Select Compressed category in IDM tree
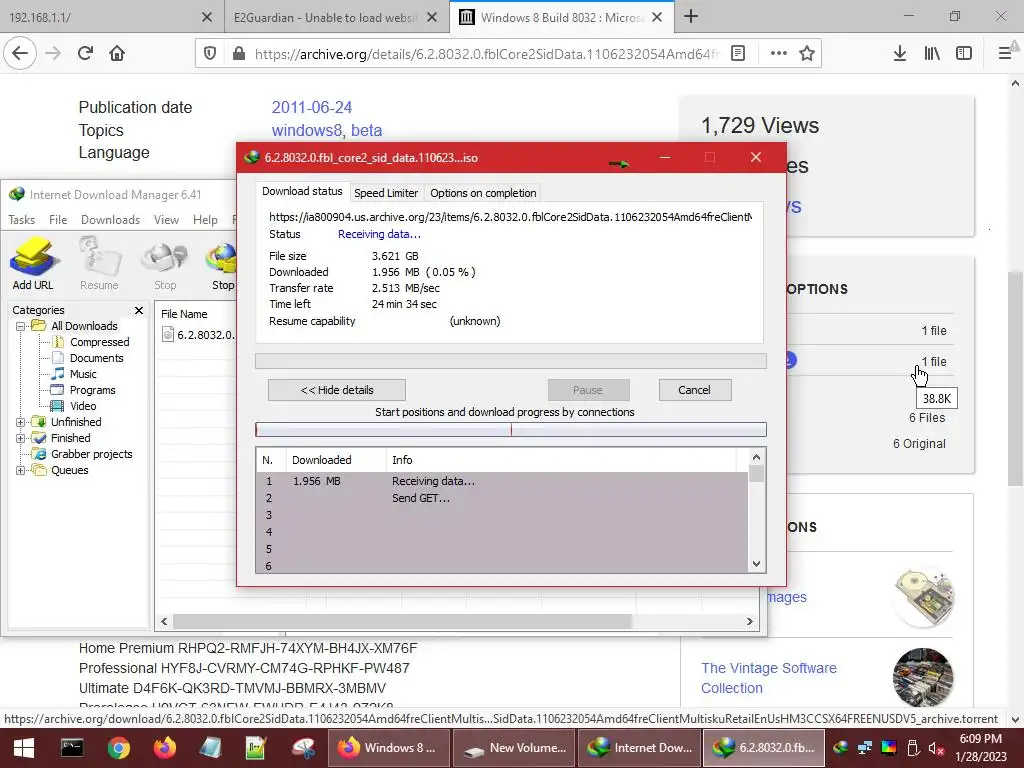Viewport: 1024px width, 768px height. [x=99, y=342]
